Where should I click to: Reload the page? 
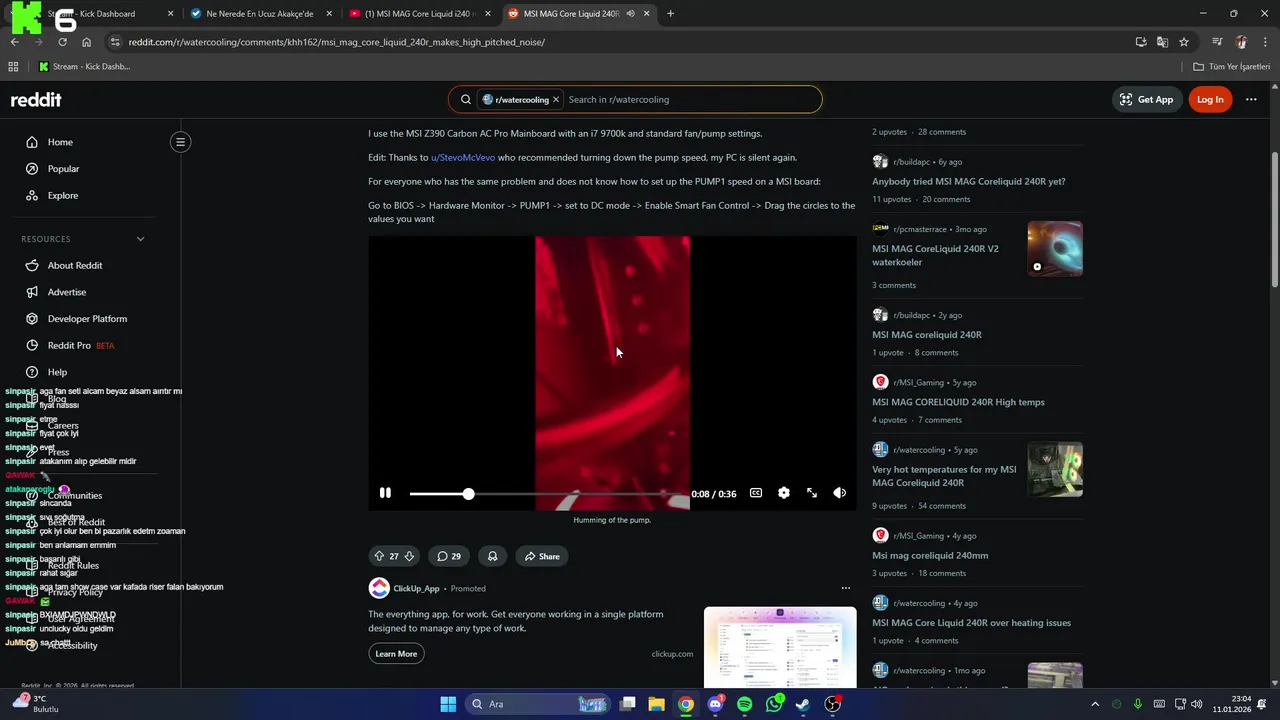point(62,42)
